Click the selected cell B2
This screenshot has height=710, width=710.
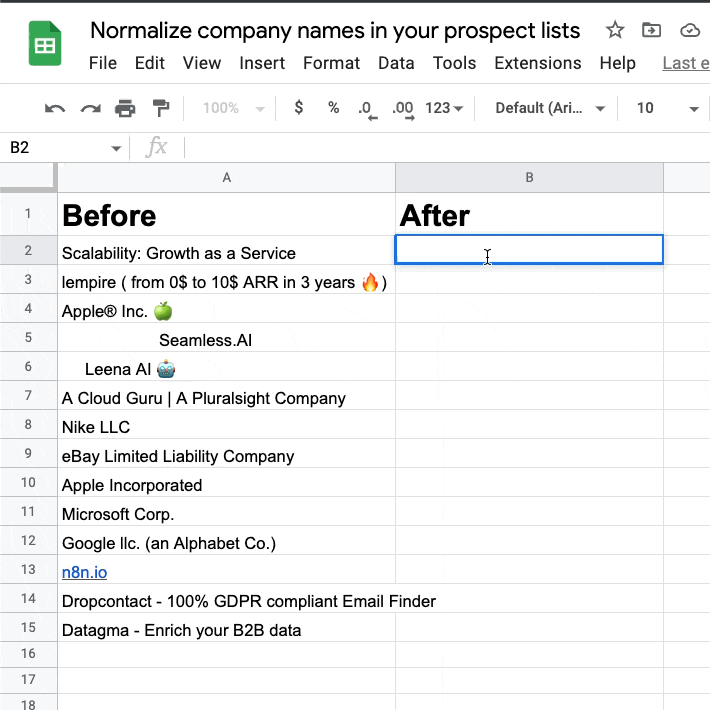click(529, 249)
